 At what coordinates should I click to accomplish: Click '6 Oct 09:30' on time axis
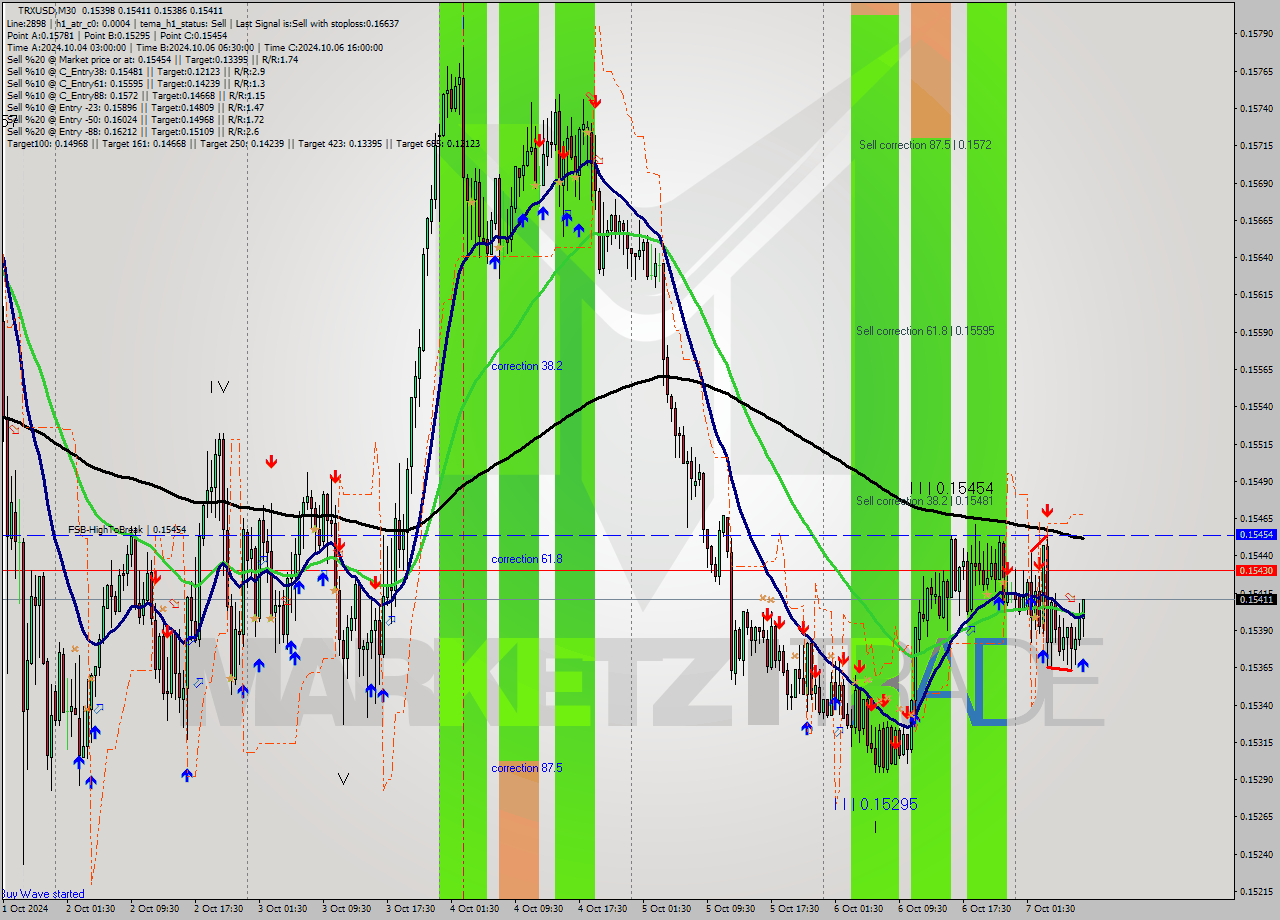coord(923,909)
